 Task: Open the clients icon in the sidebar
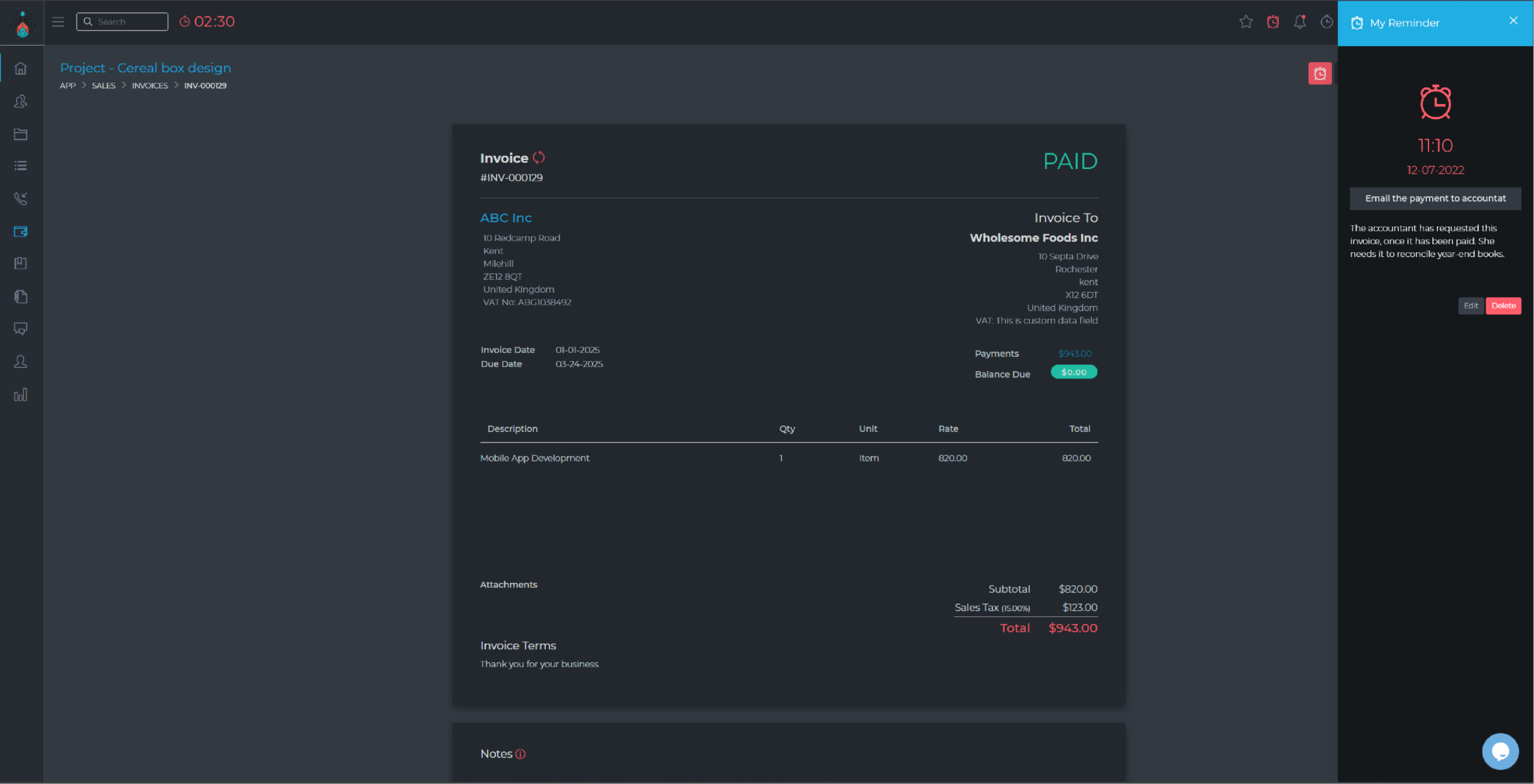click(21, 101)
